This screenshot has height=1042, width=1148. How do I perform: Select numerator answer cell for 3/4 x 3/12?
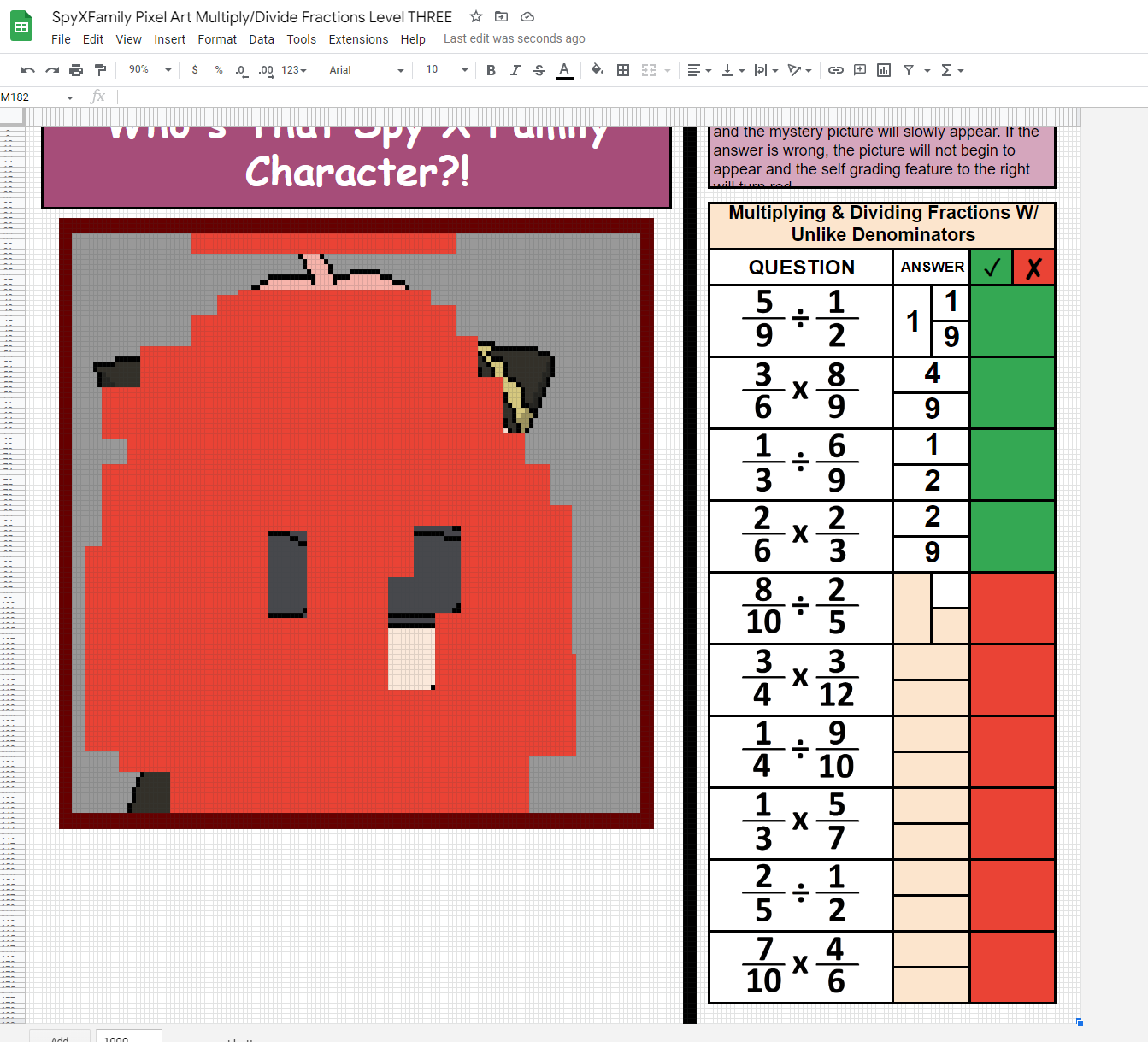(x=931, y=662)
